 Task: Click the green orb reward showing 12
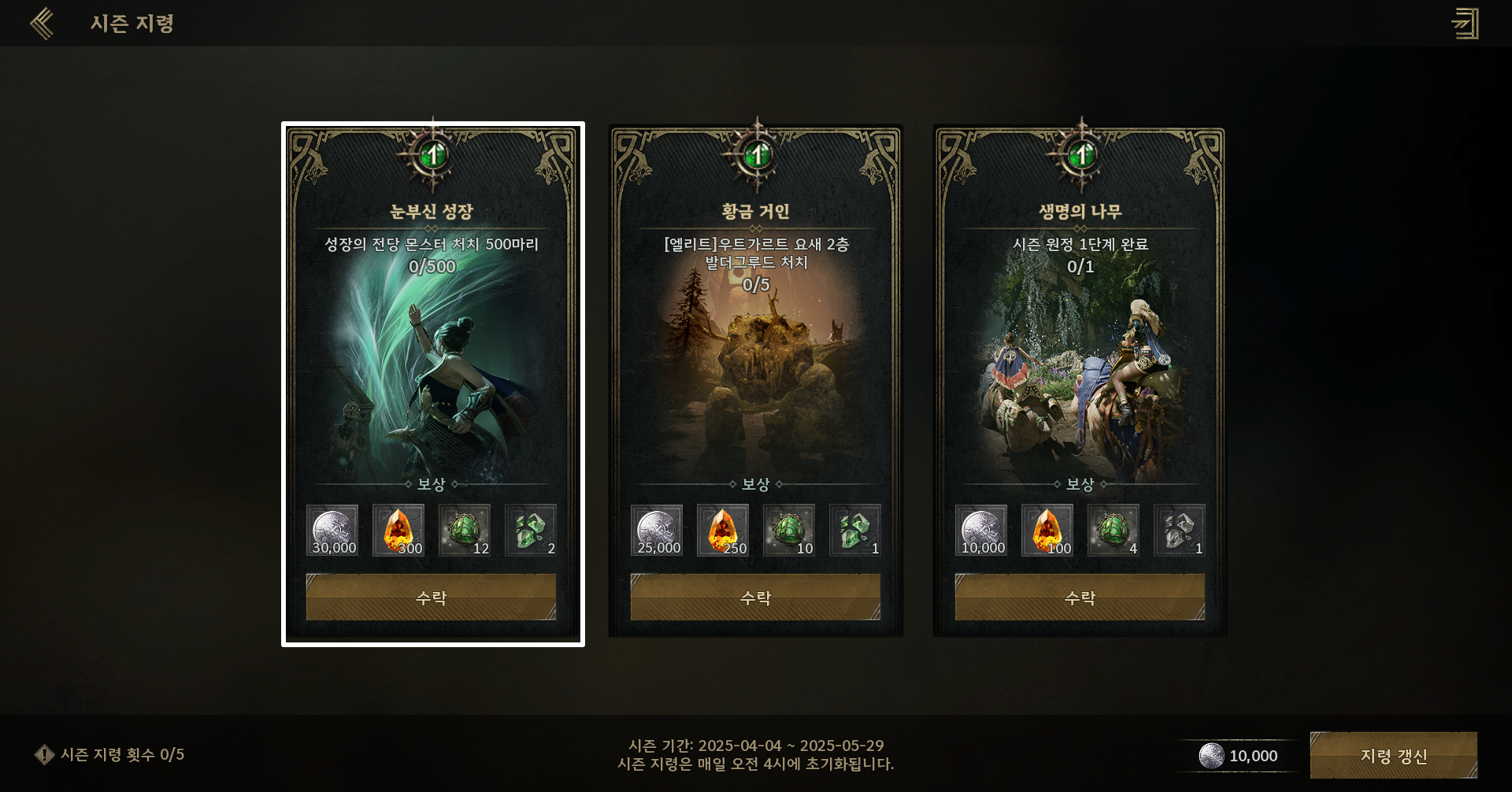(x=465, y=530)
